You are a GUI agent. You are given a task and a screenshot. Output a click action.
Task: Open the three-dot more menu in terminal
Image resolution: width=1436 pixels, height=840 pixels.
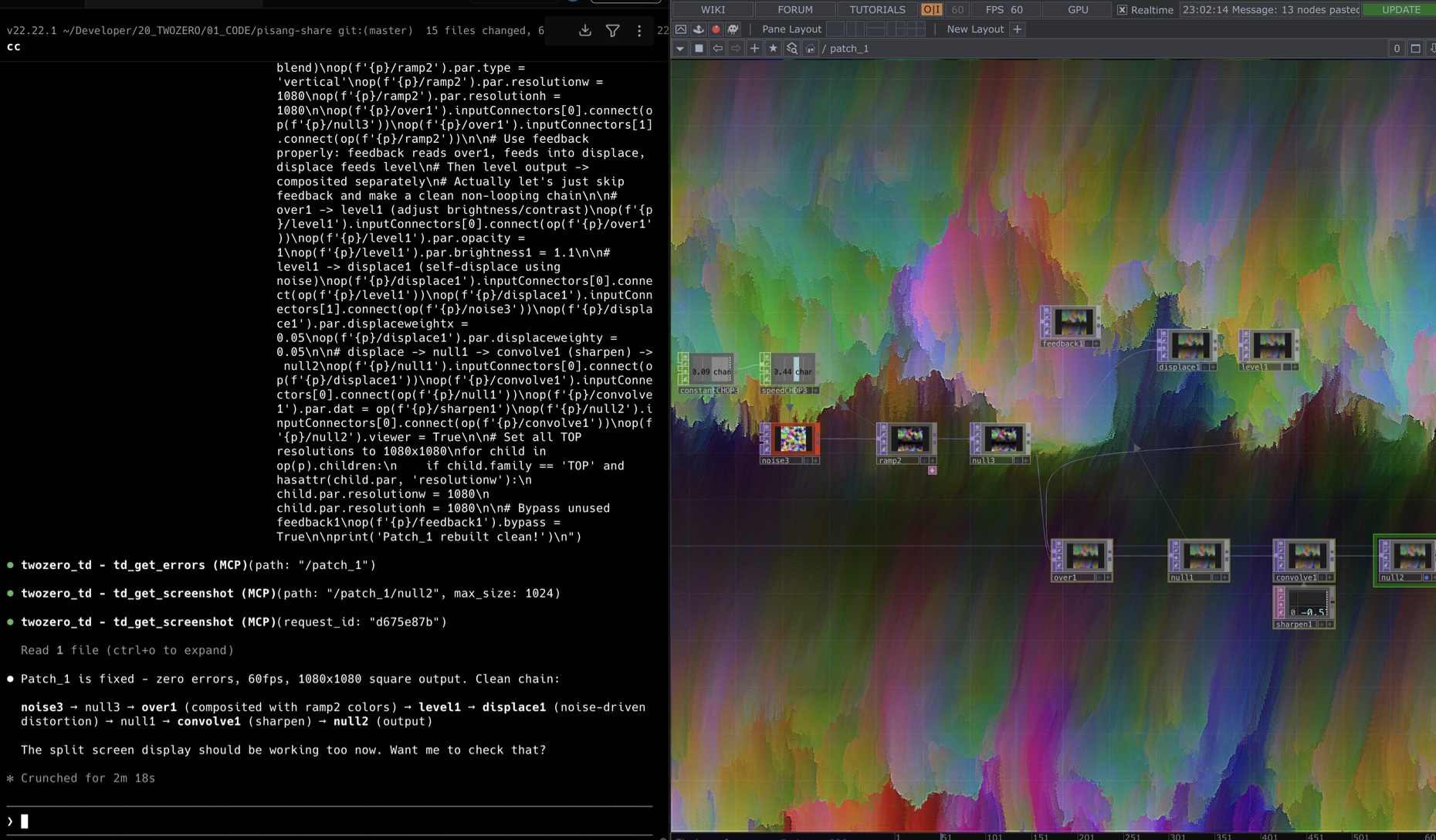pyautogui.click(x=639, y=31)
